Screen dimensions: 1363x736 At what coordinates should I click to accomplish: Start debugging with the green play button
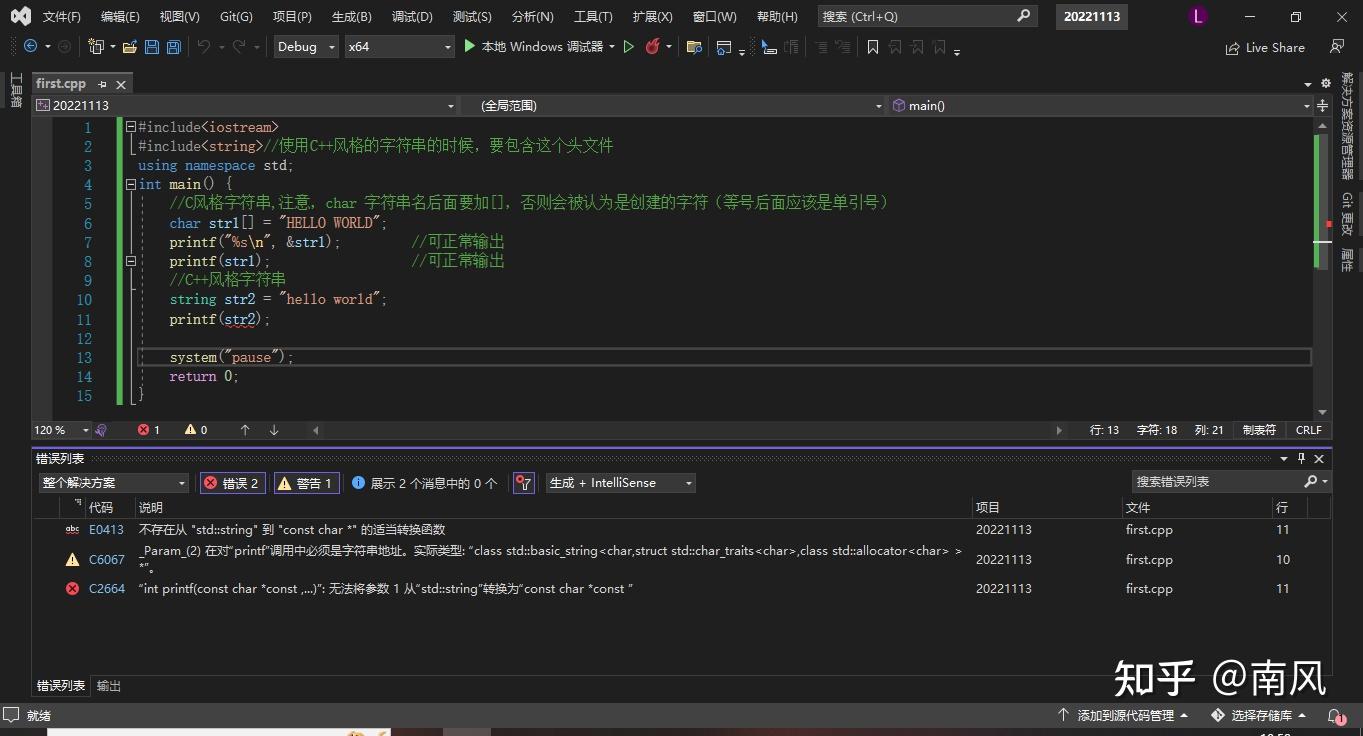point(470,46)
